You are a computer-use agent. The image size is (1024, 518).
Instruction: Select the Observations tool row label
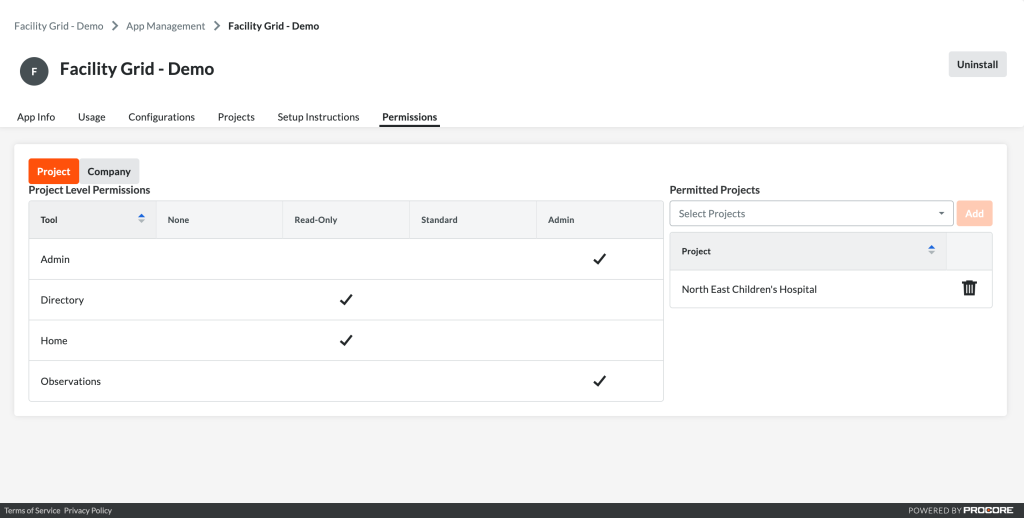click(71, 381)
